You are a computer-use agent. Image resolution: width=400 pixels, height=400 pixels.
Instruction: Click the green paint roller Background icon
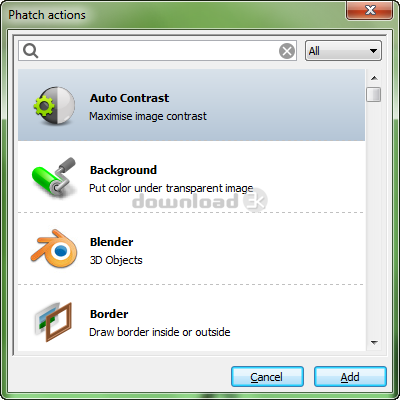coord(54,177)
